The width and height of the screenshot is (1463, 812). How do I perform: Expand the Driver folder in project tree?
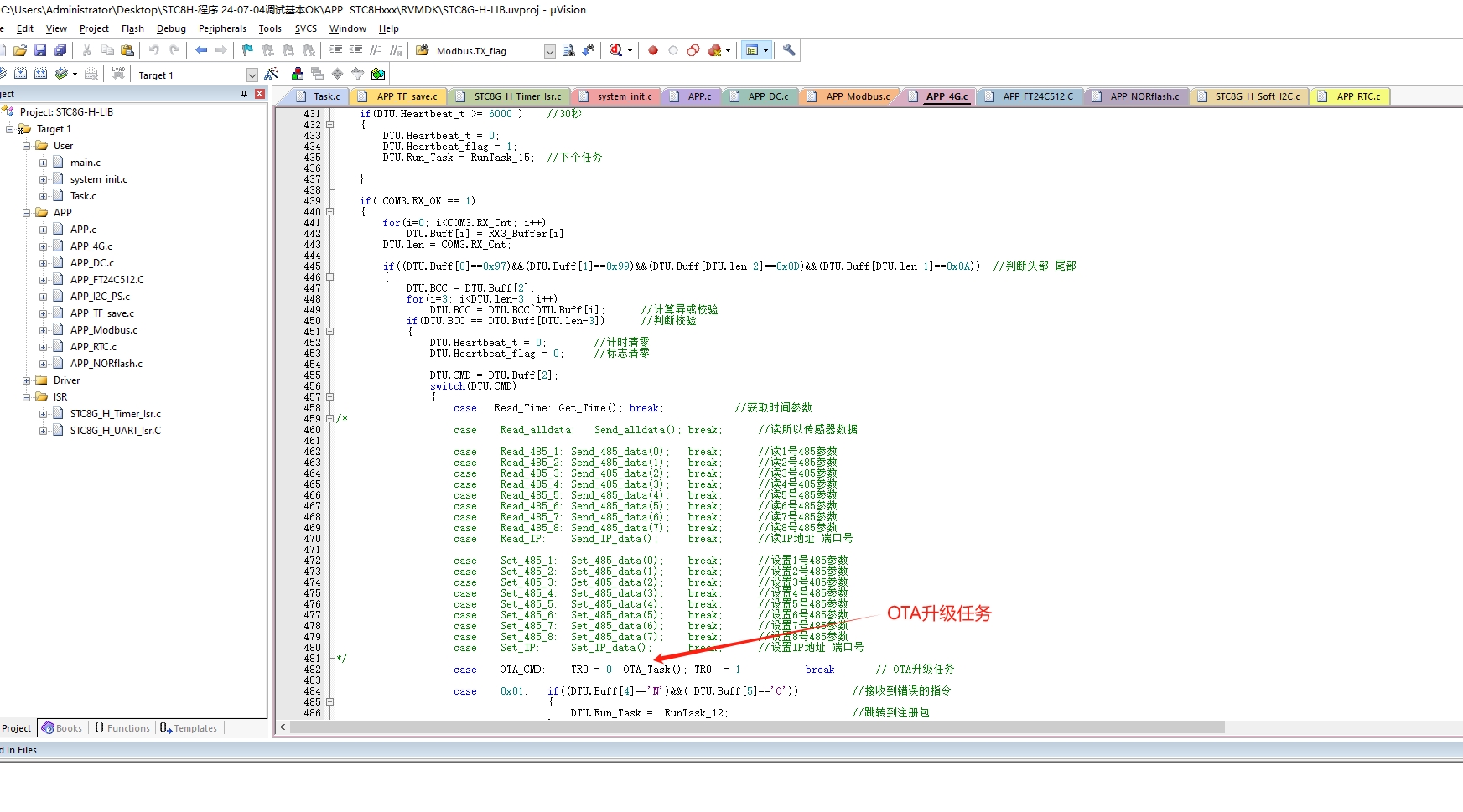click(26, 380)
